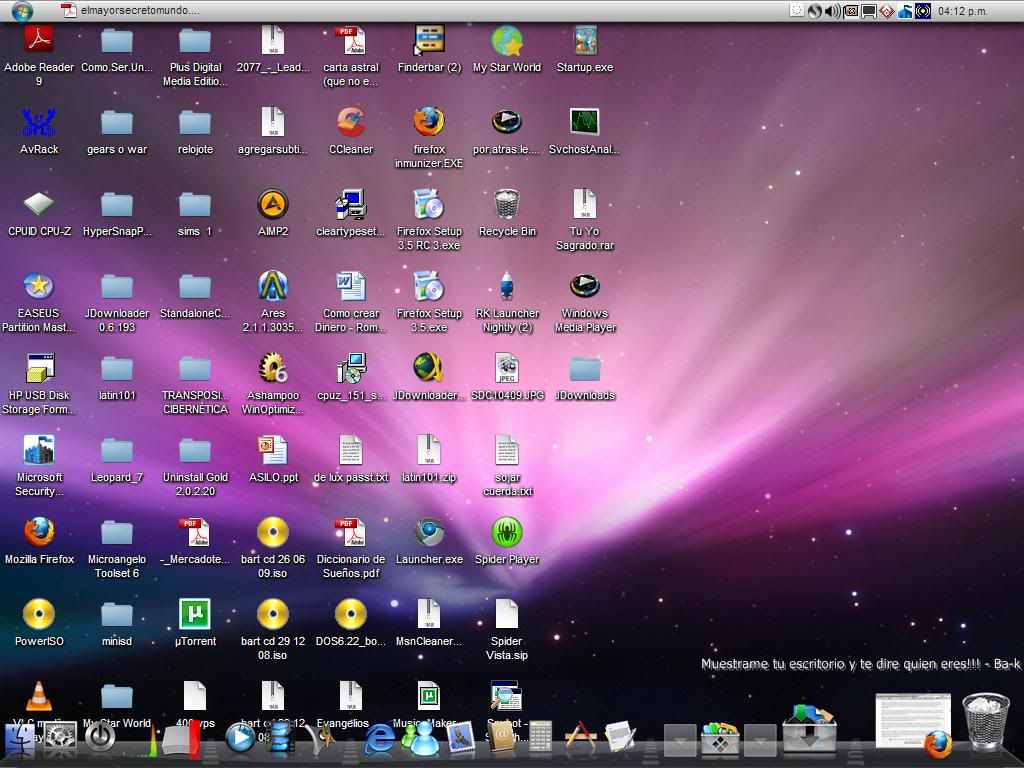Open My Star World globe icon
This screenshot has height=768, width=1024.
click(507, 40)
